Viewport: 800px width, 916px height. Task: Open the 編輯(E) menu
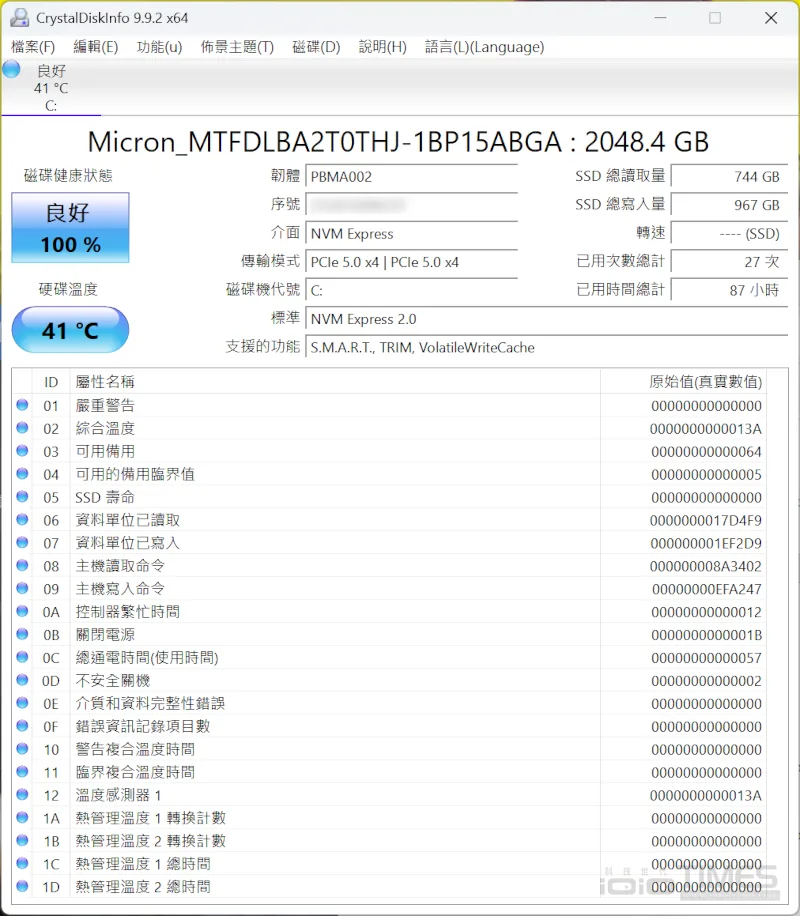click(95, 47)
